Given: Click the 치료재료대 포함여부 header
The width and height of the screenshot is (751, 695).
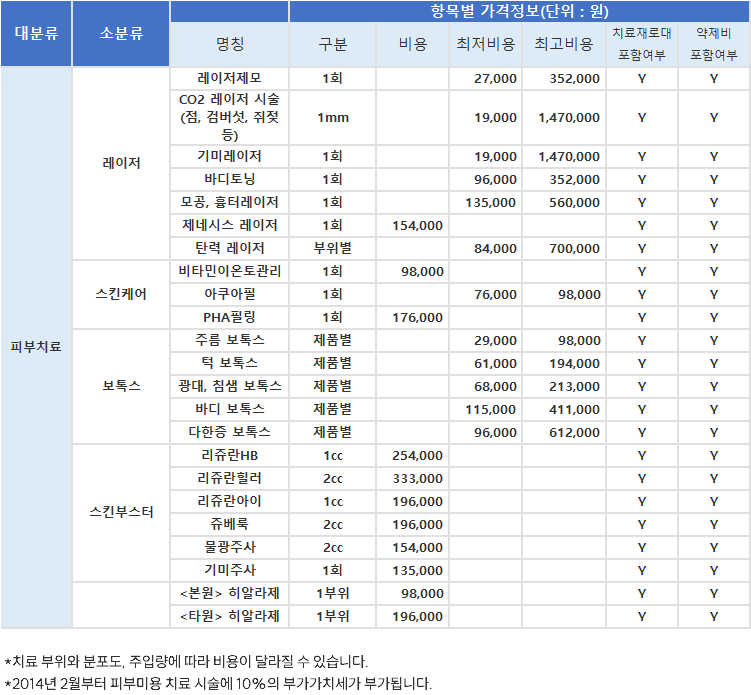Looking at the screenshot, I should click(x=641, y=45).
